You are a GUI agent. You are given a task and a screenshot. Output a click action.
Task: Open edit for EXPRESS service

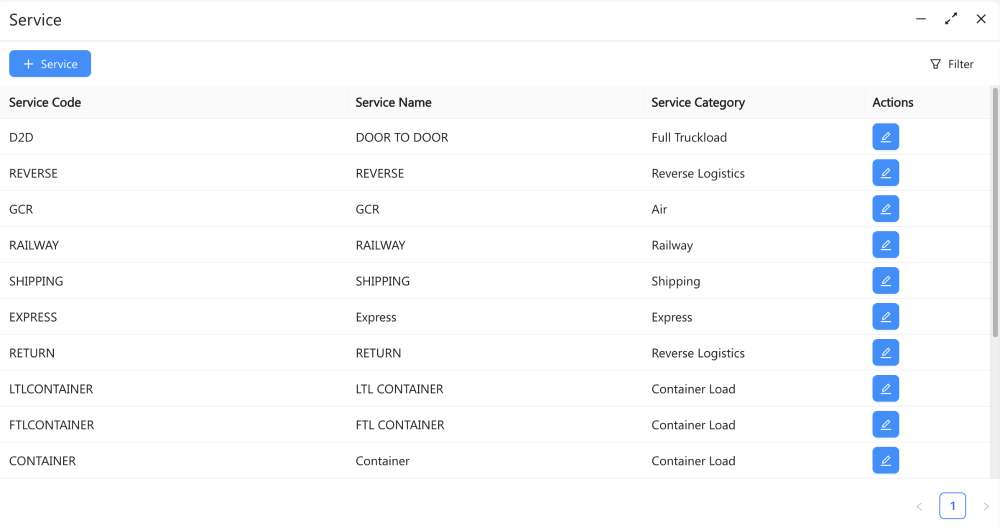tap(885, 317)
